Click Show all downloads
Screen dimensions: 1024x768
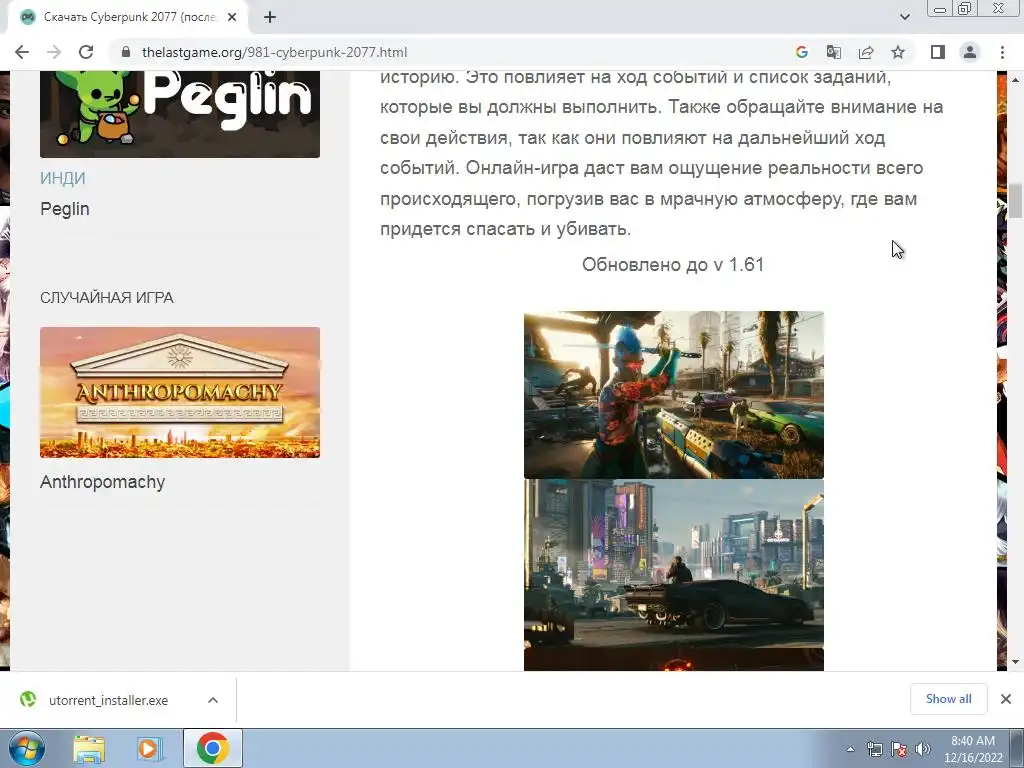948,699
